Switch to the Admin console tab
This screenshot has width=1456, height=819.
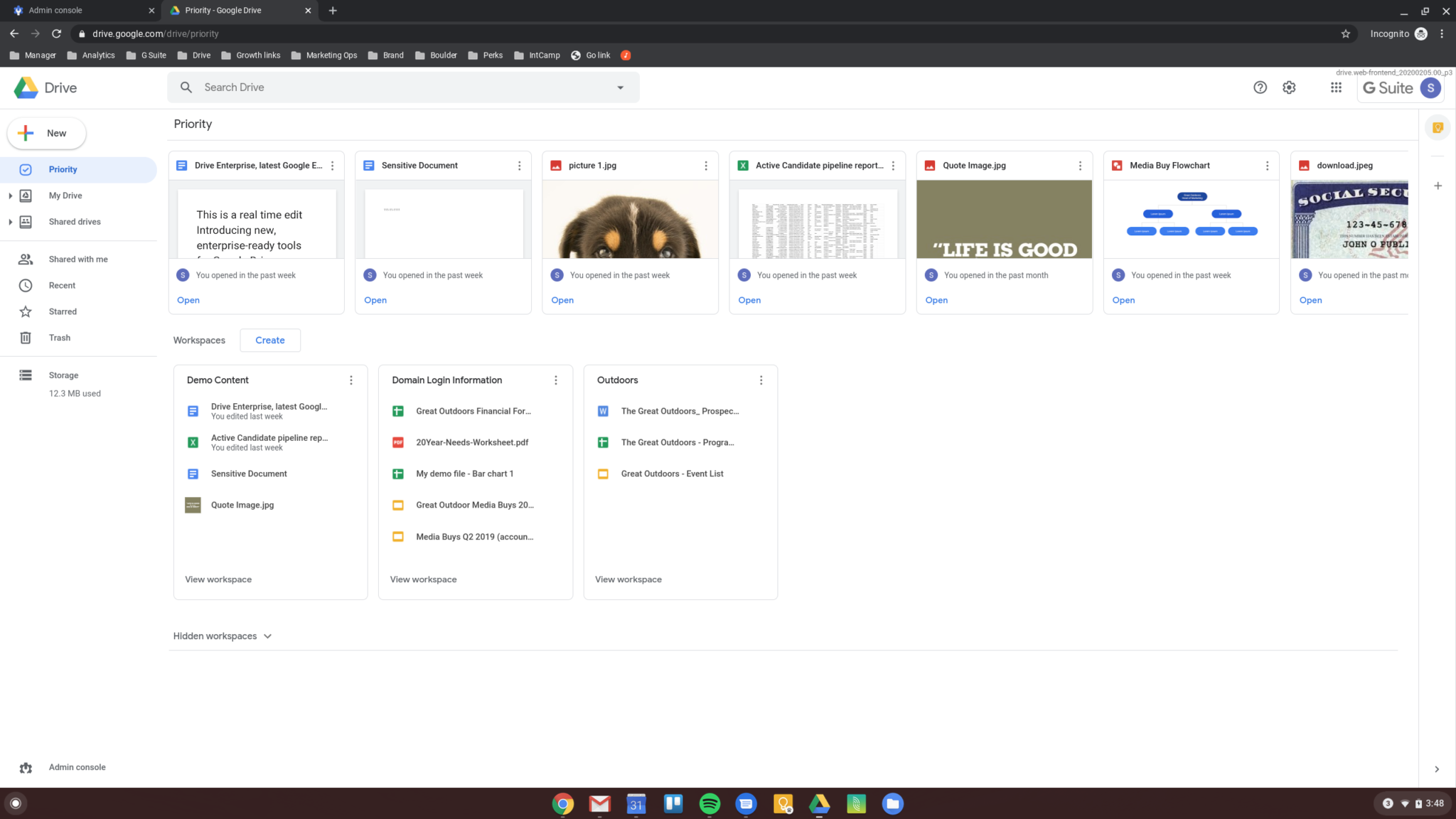(x=84, y=11)
